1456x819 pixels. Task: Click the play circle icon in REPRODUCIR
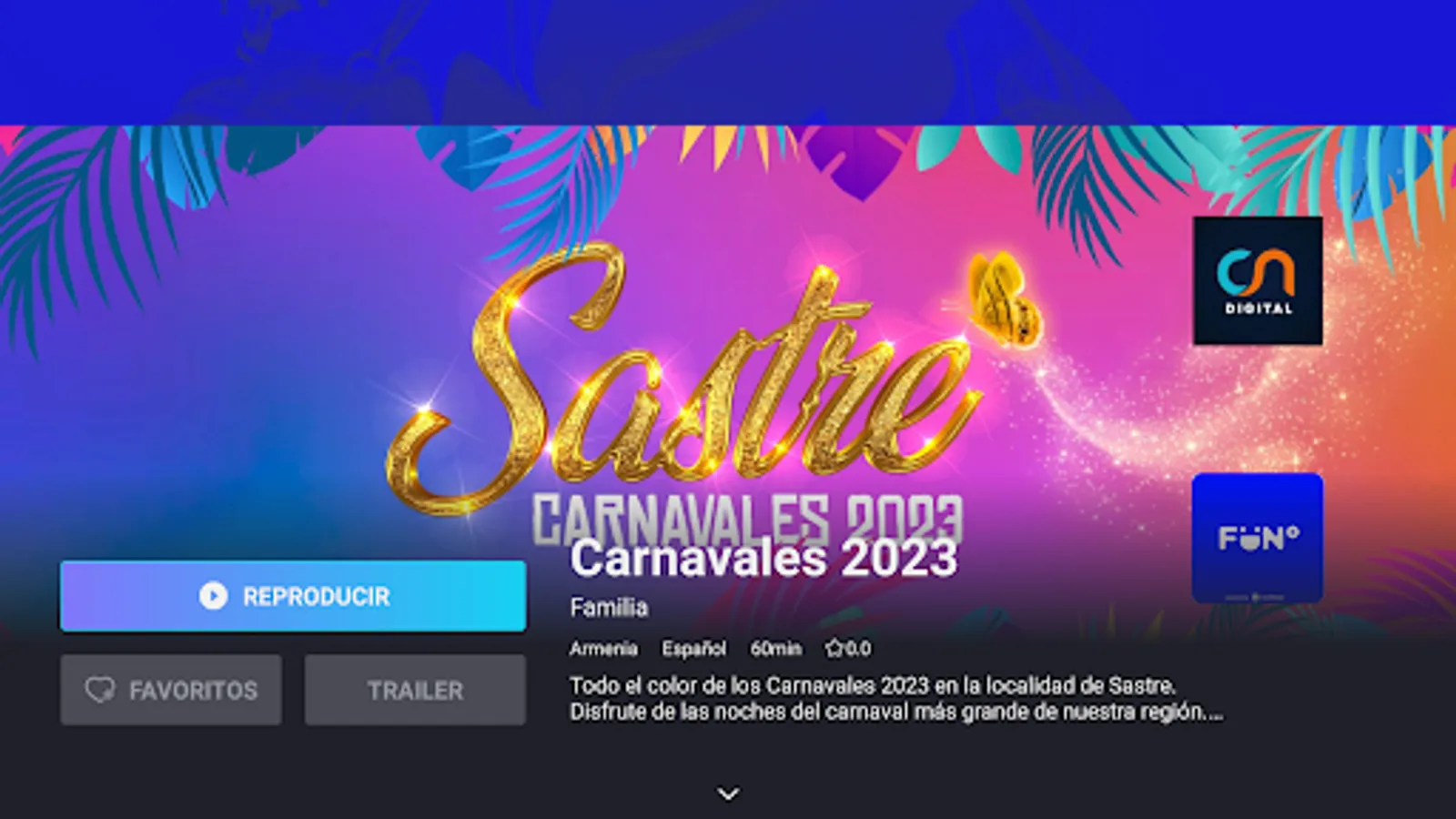click(x=213, y=596)
